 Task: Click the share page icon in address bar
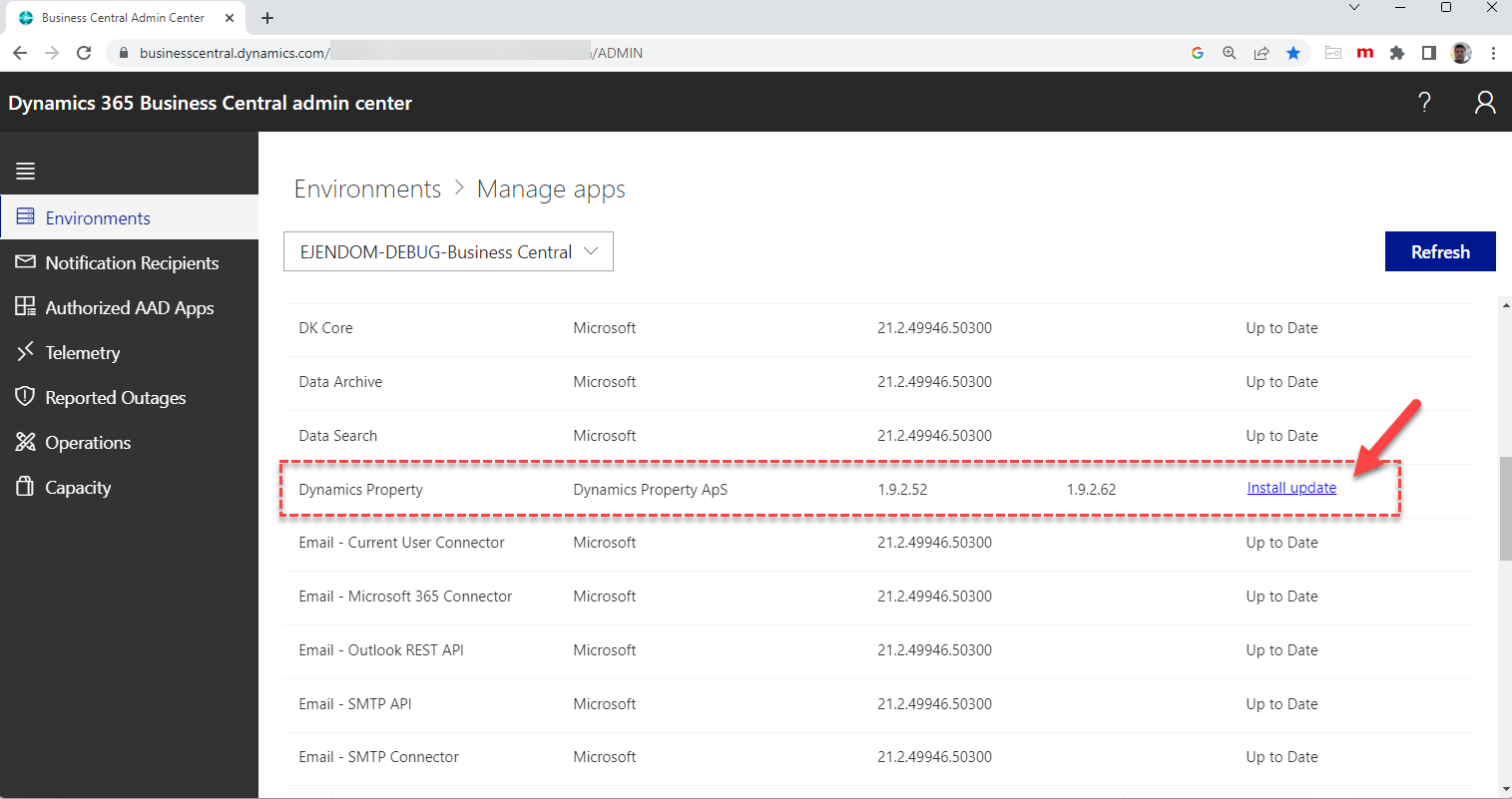click(x=1261, y=53)
